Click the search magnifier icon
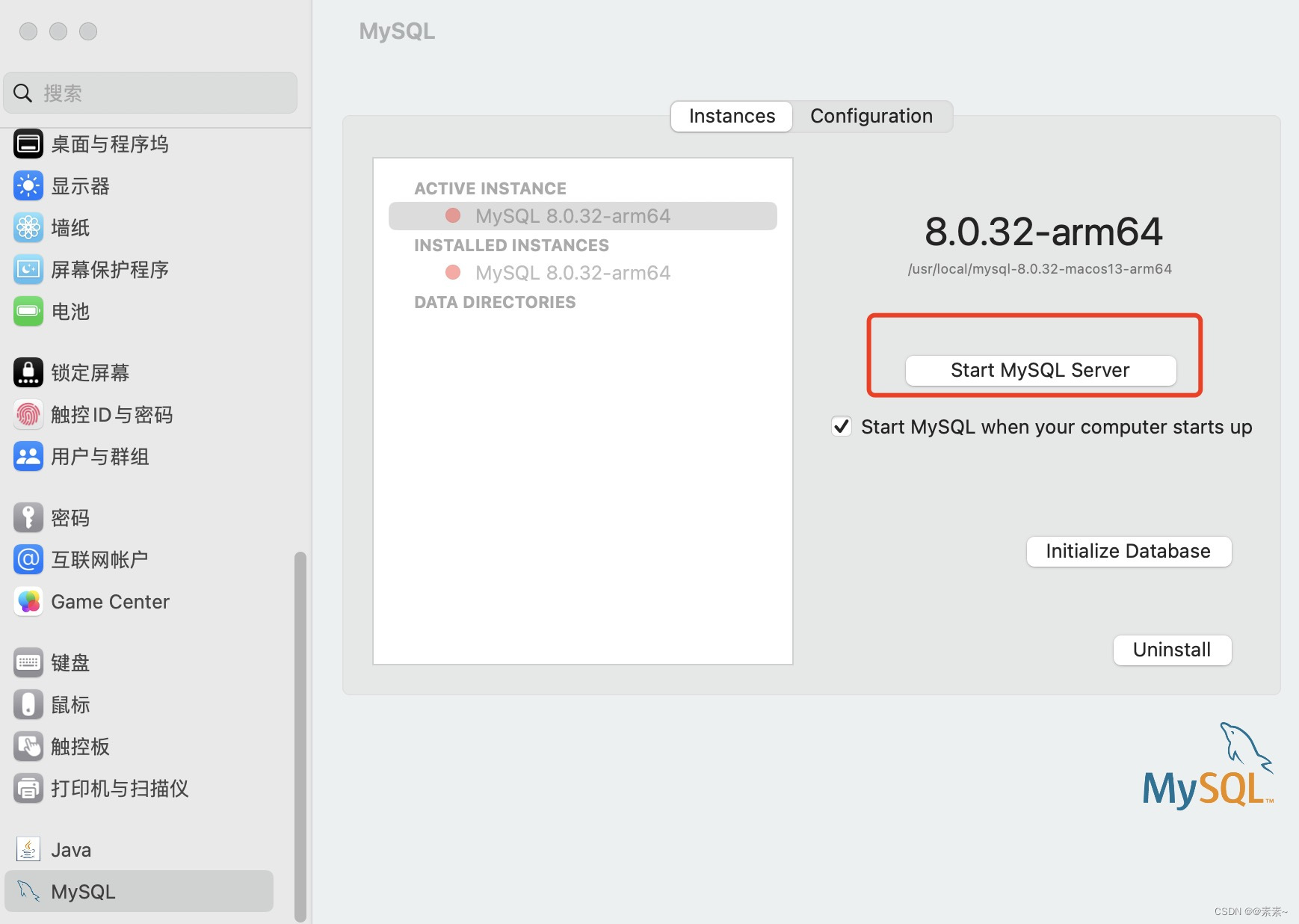1299x924 pixels. (23, 93)
